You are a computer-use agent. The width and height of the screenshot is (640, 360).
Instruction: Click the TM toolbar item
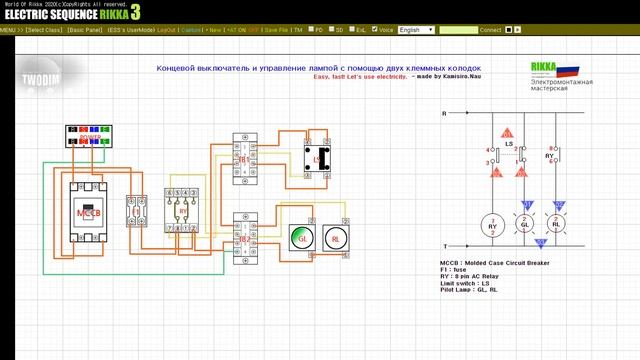tap(298, 30)
